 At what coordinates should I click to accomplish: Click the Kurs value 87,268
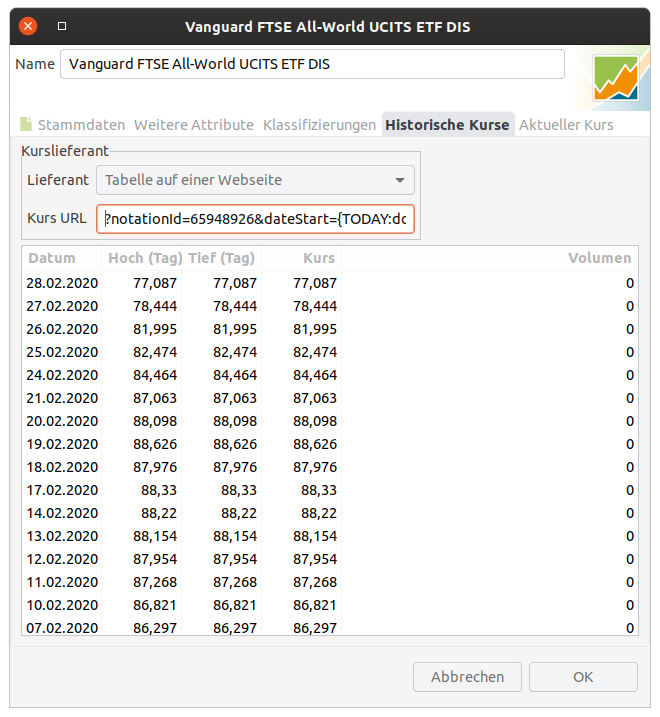pyautogui.click(x=315, y=582)
